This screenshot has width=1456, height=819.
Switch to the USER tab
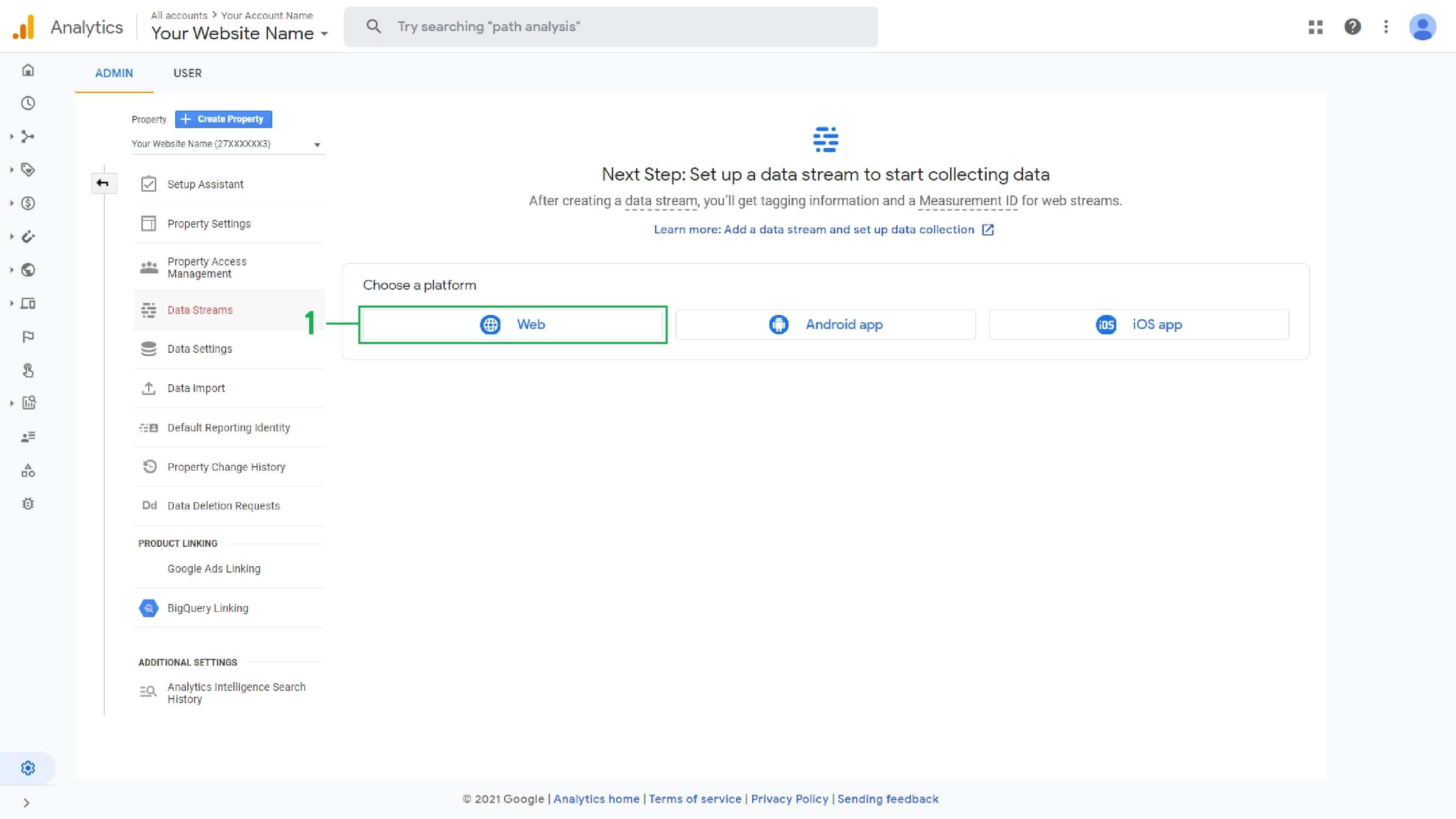coord(187,73)
